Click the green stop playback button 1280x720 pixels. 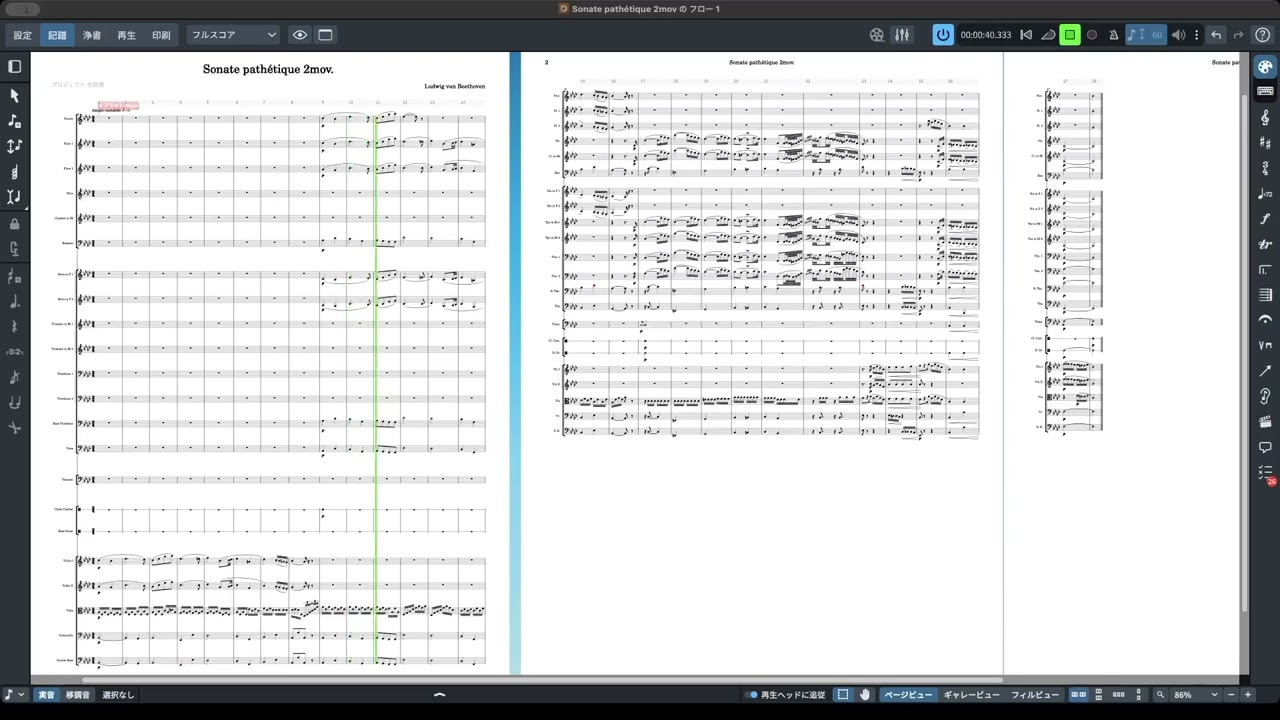point(1069,35)
